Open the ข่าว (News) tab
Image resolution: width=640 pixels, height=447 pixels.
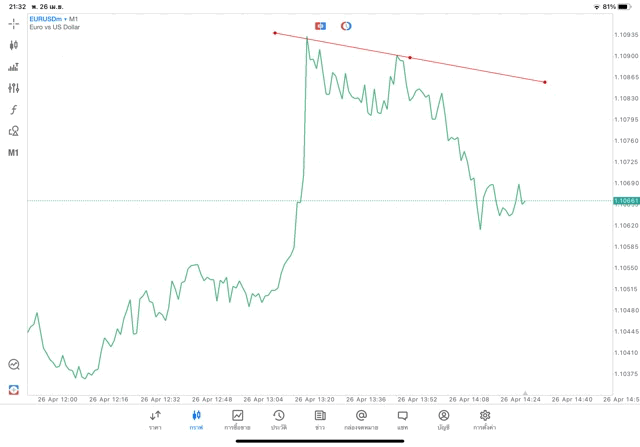tap(320, 420)
